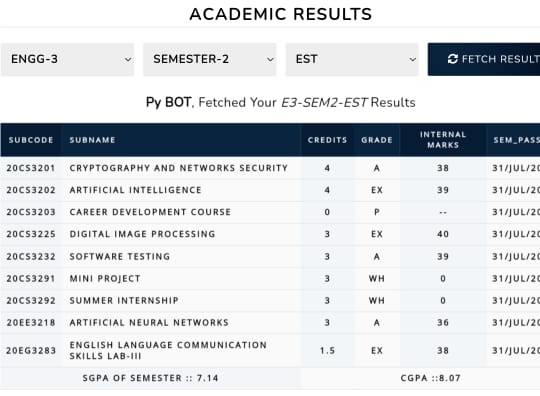Click the refresh icon in Fetch Result

tap(453, 59)
